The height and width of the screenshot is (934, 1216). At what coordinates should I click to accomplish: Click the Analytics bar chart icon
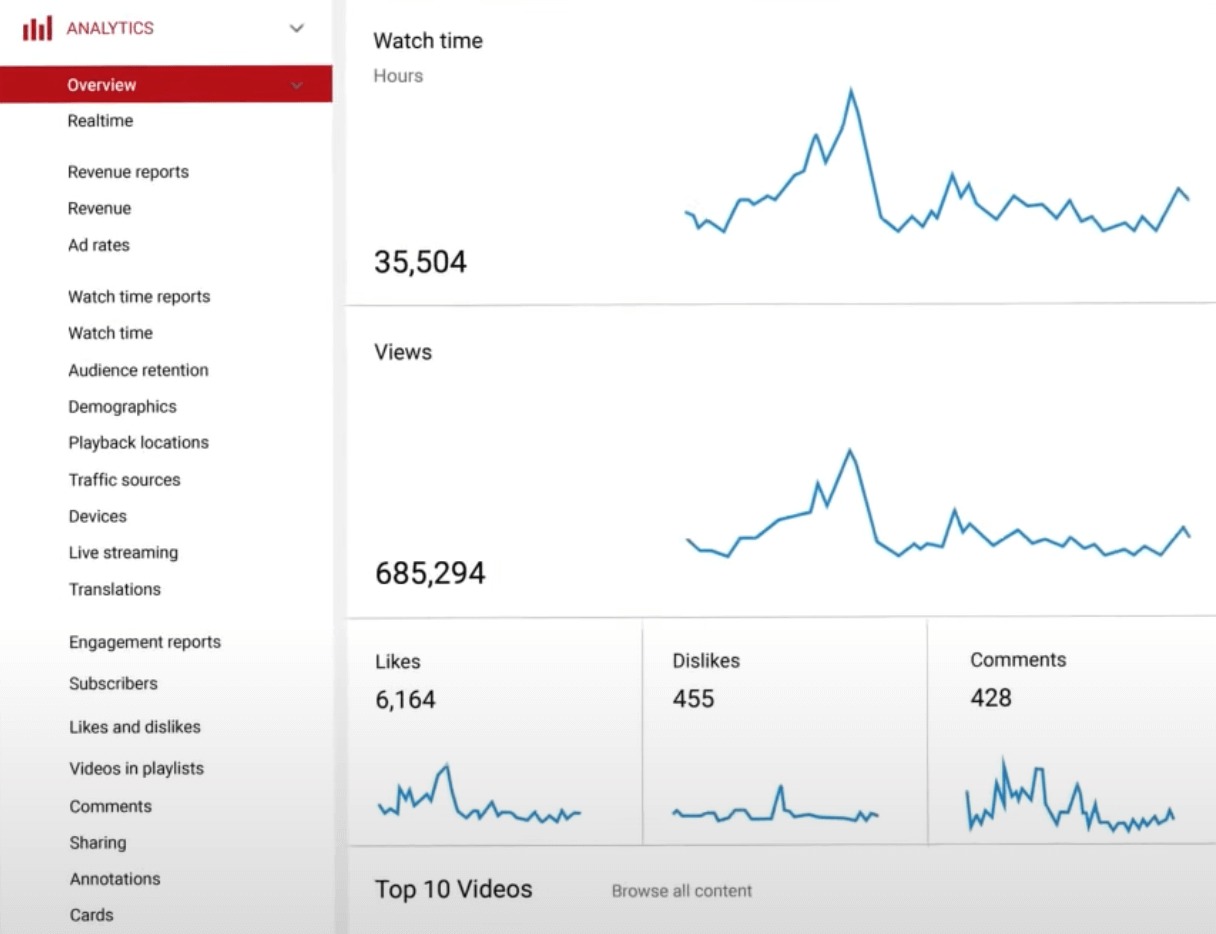[37, 28]
